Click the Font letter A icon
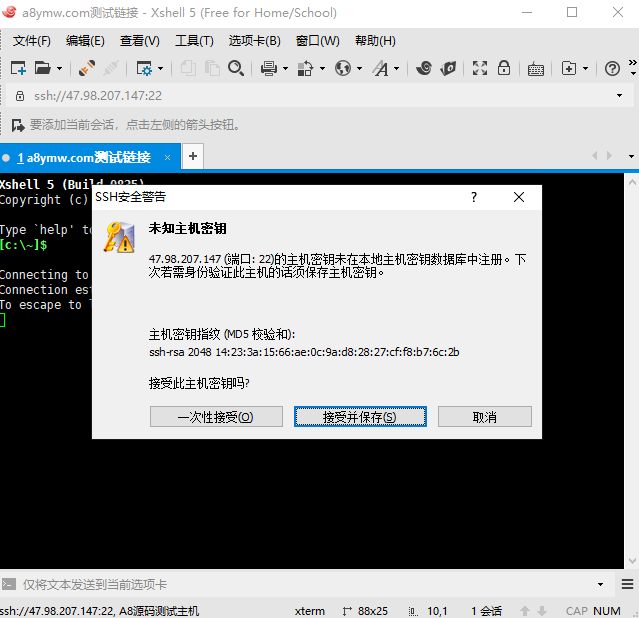The image size is (639, 618). [381, 68]
